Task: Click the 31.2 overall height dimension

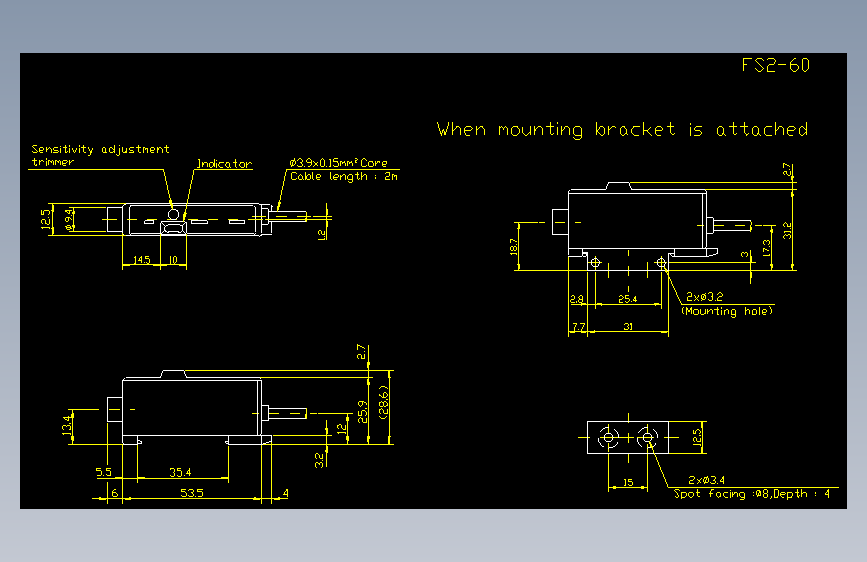Action: tap(787, 231)
